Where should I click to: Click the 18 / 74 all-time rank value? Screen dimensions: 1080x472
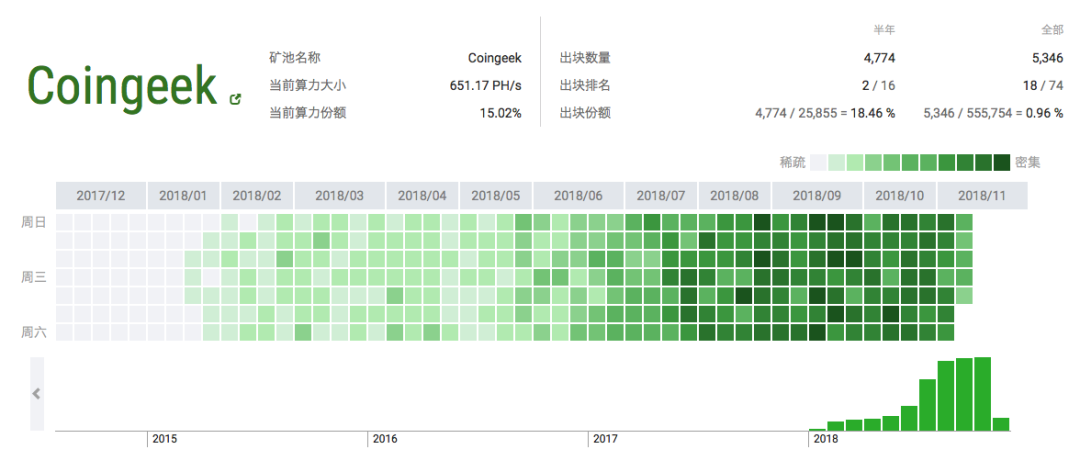1043,86
